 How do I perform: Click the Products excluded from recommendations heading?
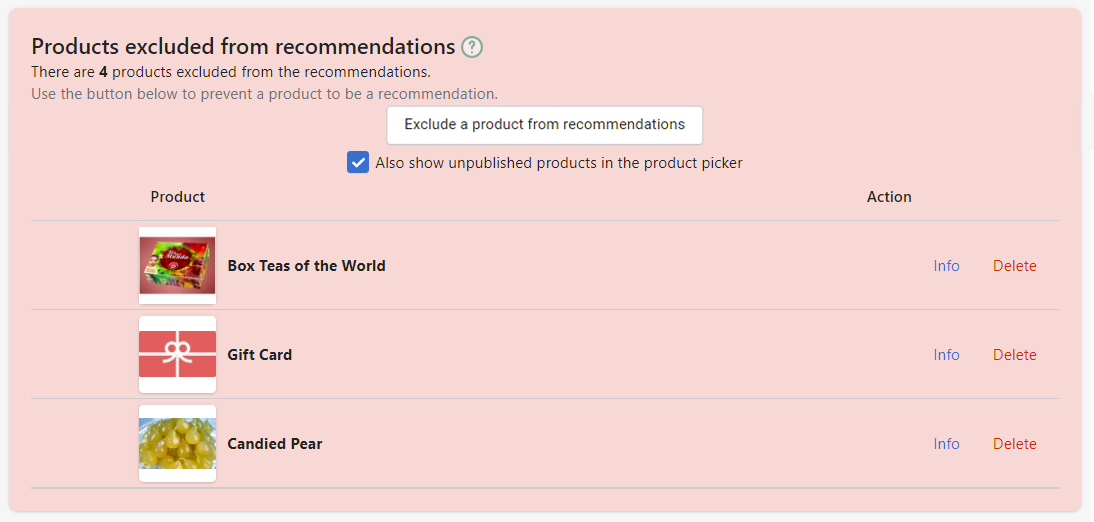click(243, 47)
